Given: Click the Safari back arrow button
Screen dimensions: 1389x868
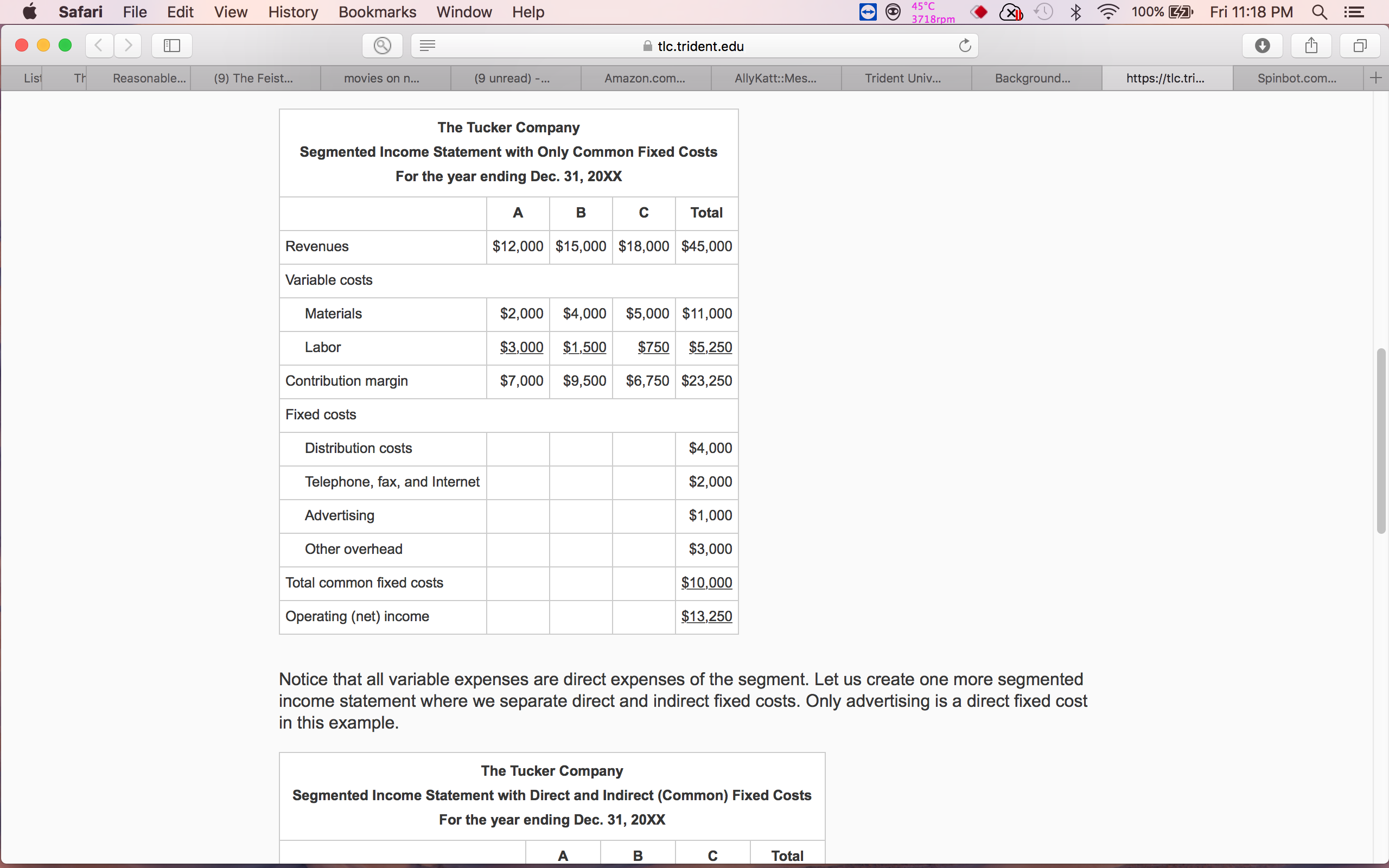Looking at the screenshot, I should pos(99,46).
